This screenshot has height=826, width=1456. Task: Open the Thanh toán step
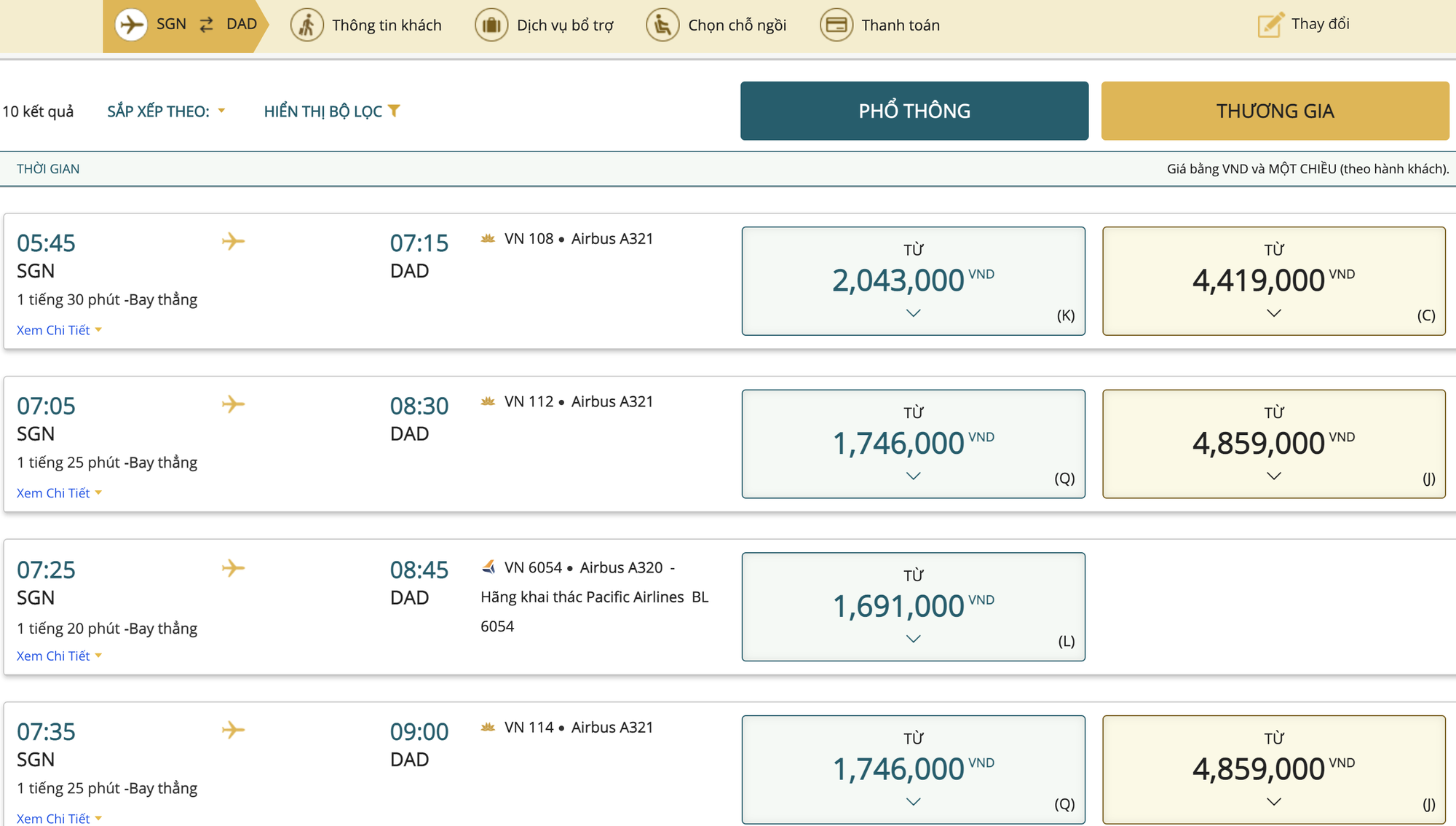(880, 25)
